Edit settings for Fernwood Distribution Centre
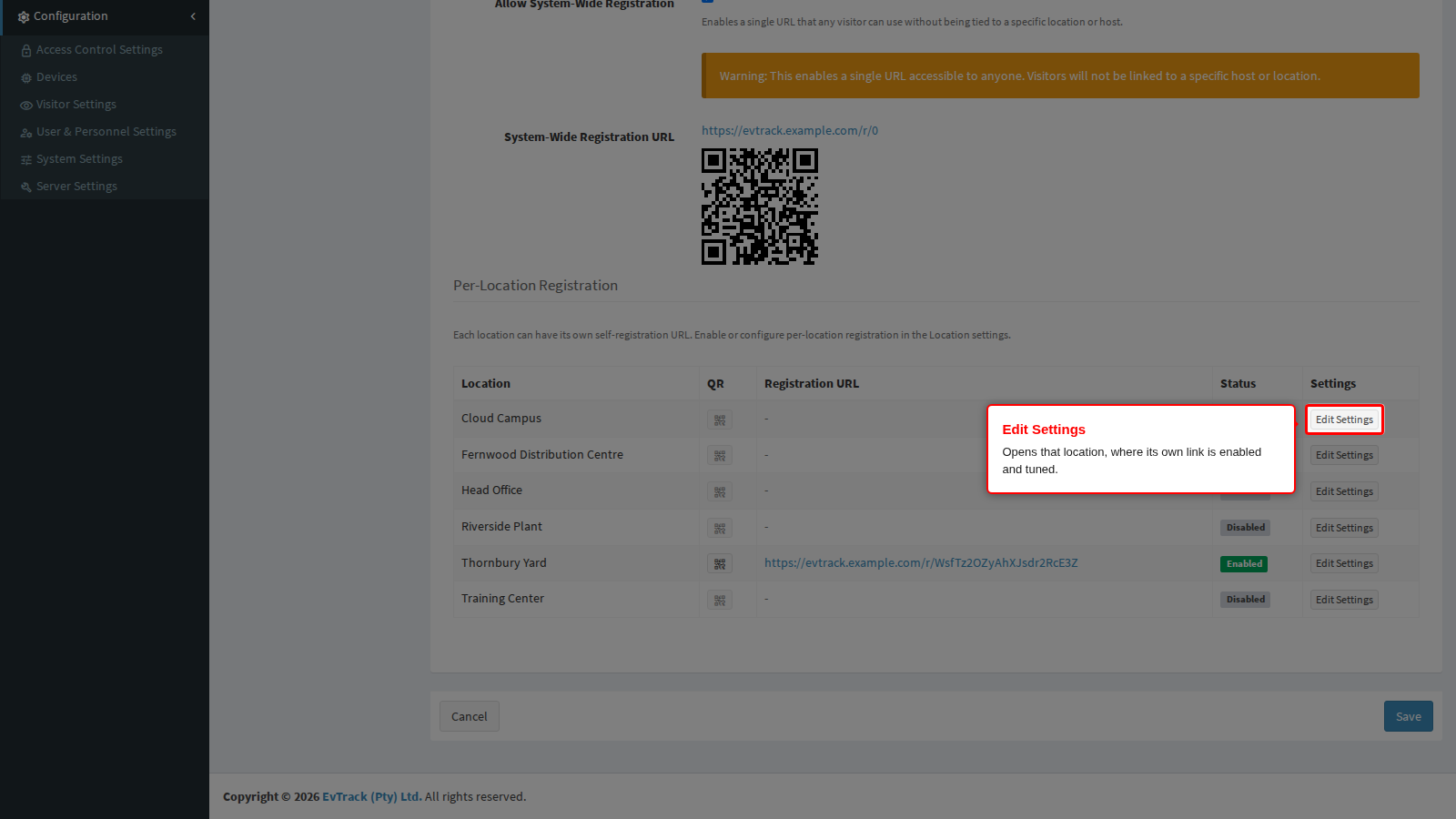The width and height of the screenshot is (1456, 819). click(x=1344, y=455)
